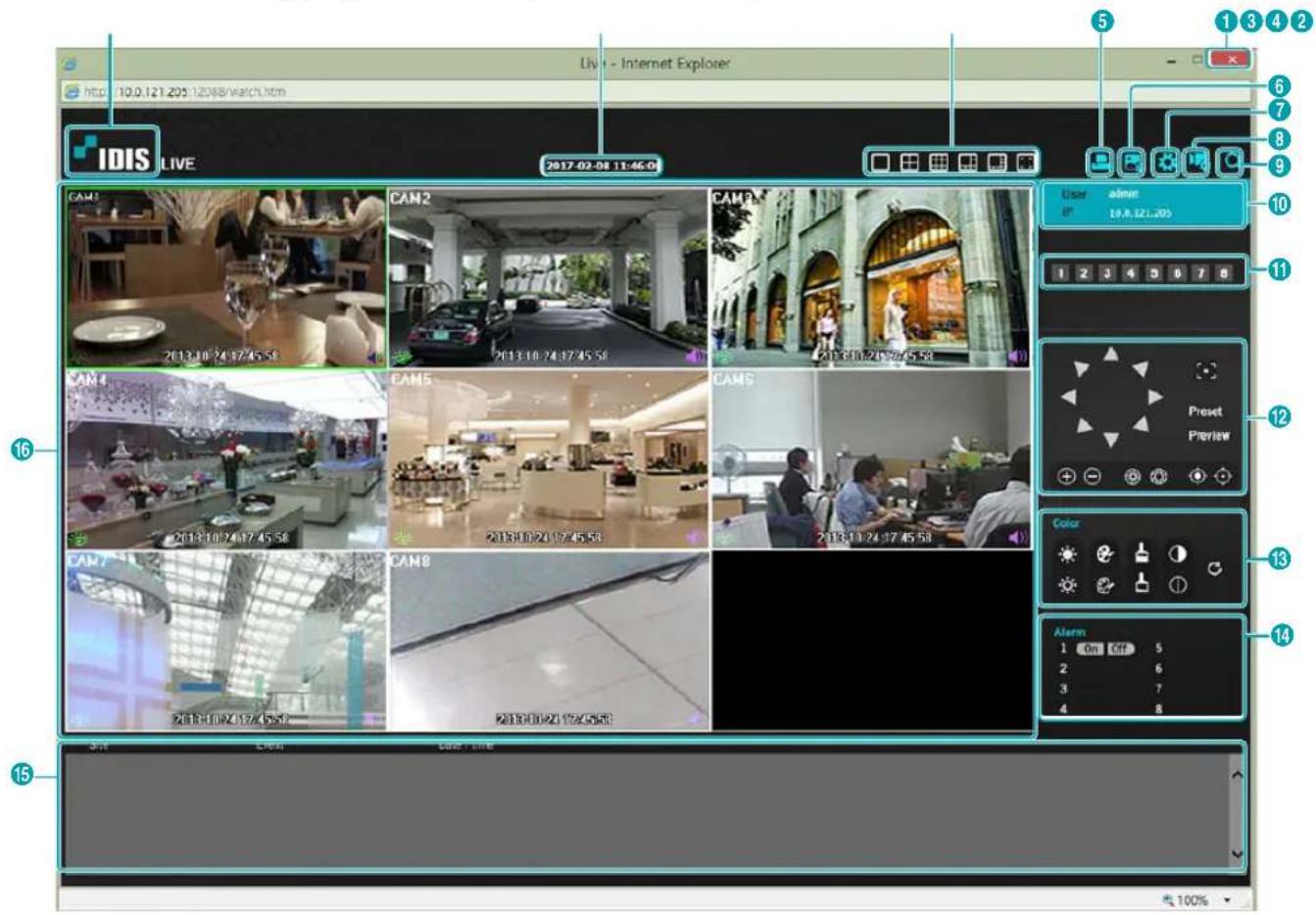Select camera button 3
This screenshot has width=1316, height=915.
1107,273
